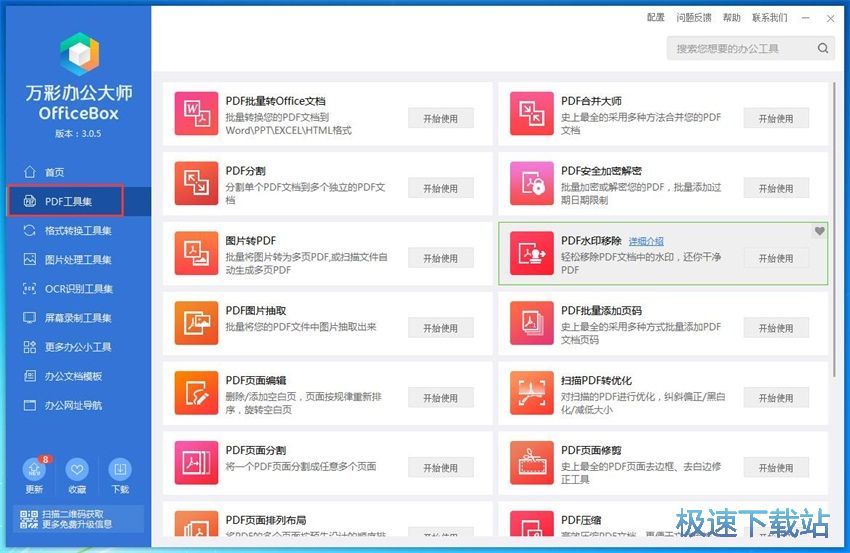The width and height of the screenshot is (850, 553).
Task: Open the 收藏 favorites heart icon in sidebar
Action: 77,470
